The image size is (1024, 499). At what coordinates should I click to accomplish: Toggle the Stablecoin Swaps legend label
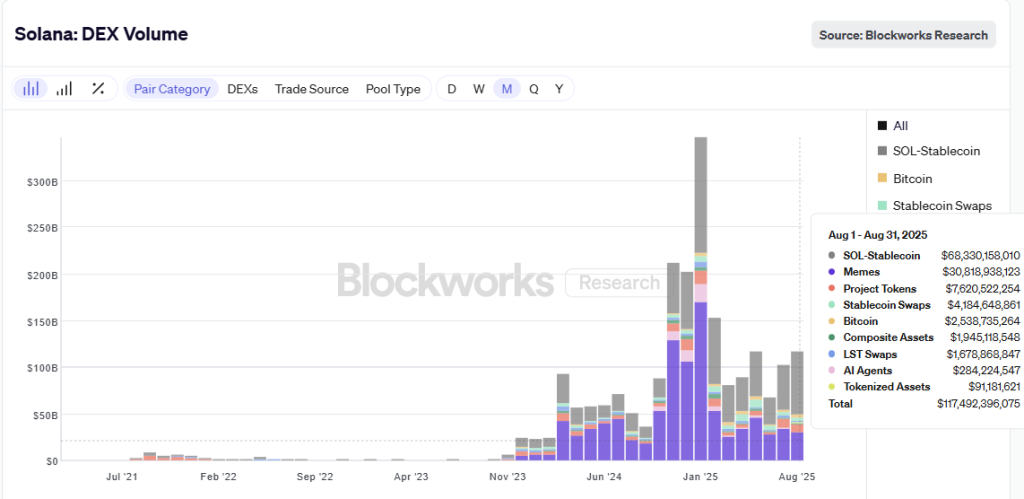tap(942, 206)
